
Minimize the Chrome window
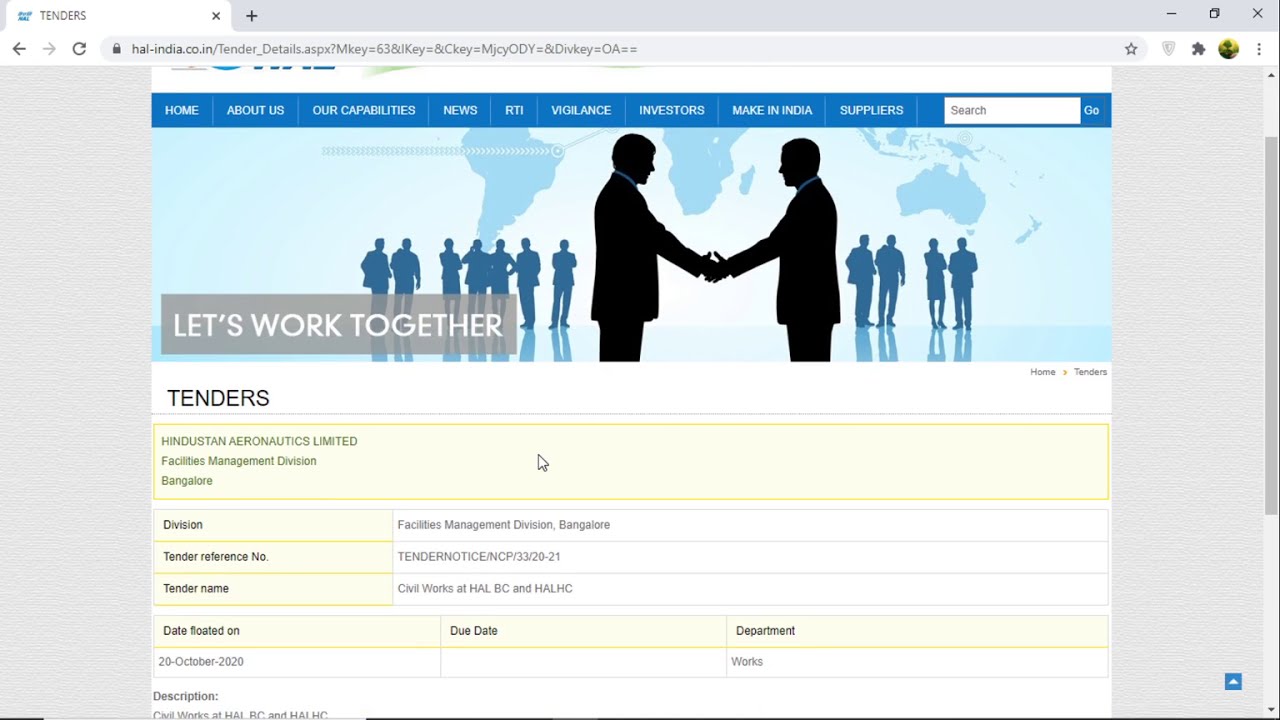coord(1171,14)
